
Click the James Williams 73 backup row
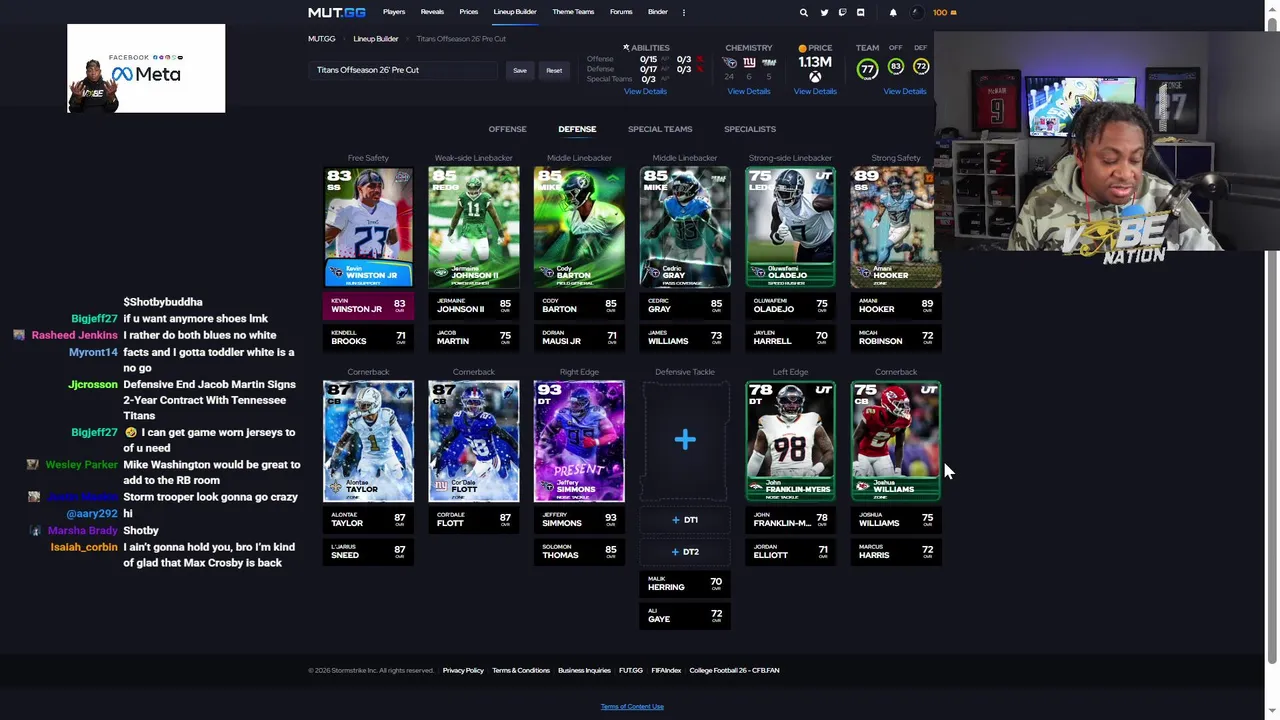pos(685,337)
